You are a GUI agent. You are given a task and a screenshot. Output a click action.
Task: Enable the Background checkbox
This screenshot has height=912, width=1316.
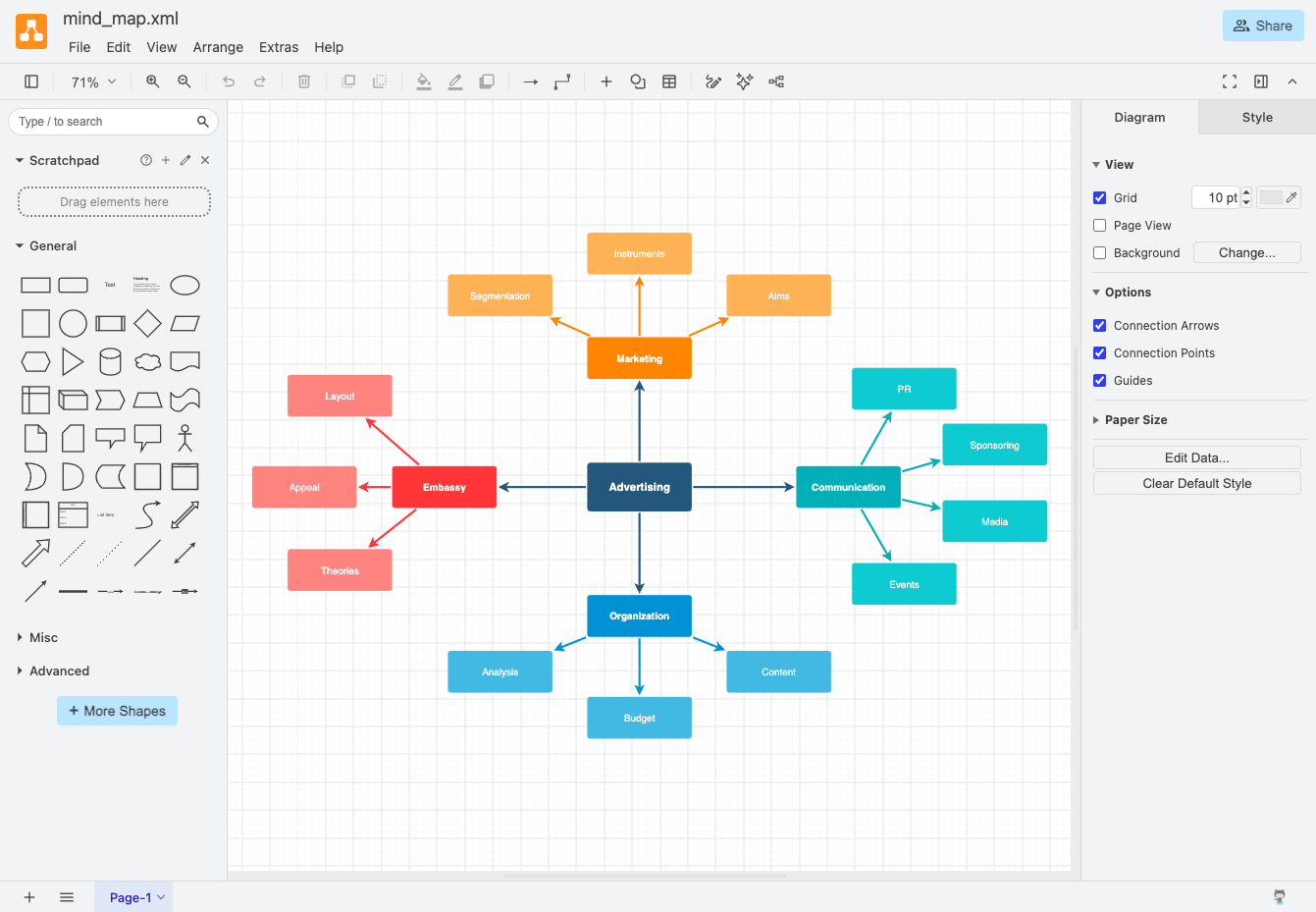coord(1100,253)
